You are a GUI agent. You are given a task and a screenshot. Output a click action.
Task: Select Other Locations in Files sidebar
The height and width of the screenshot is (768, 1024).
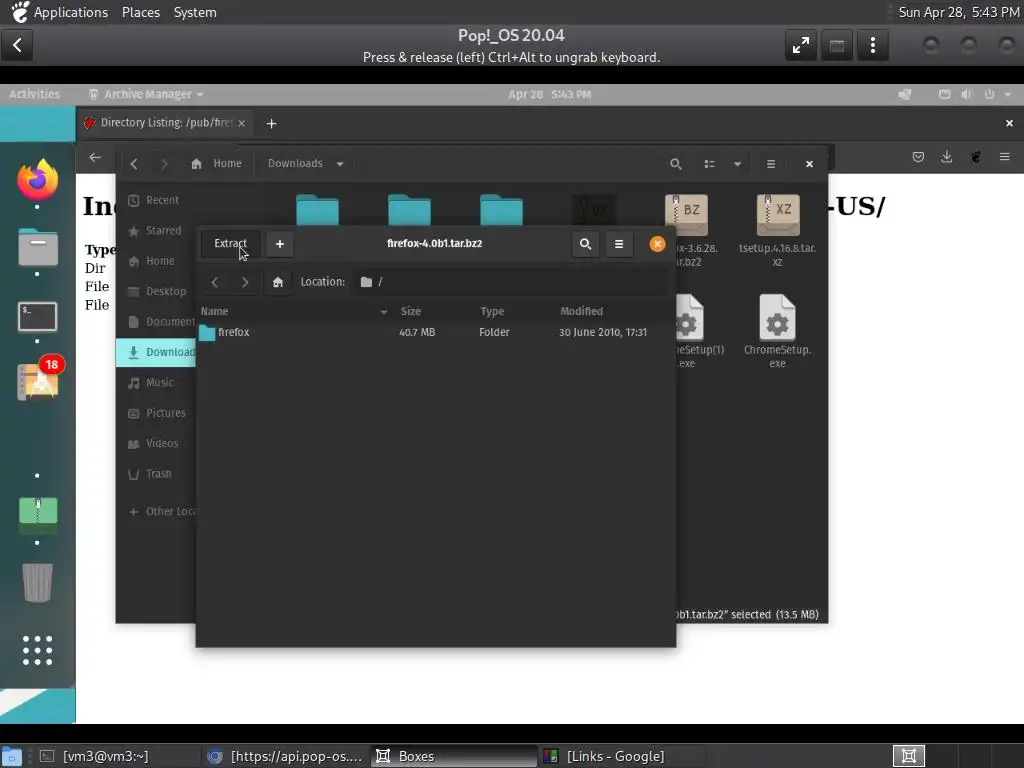point(155,511)
